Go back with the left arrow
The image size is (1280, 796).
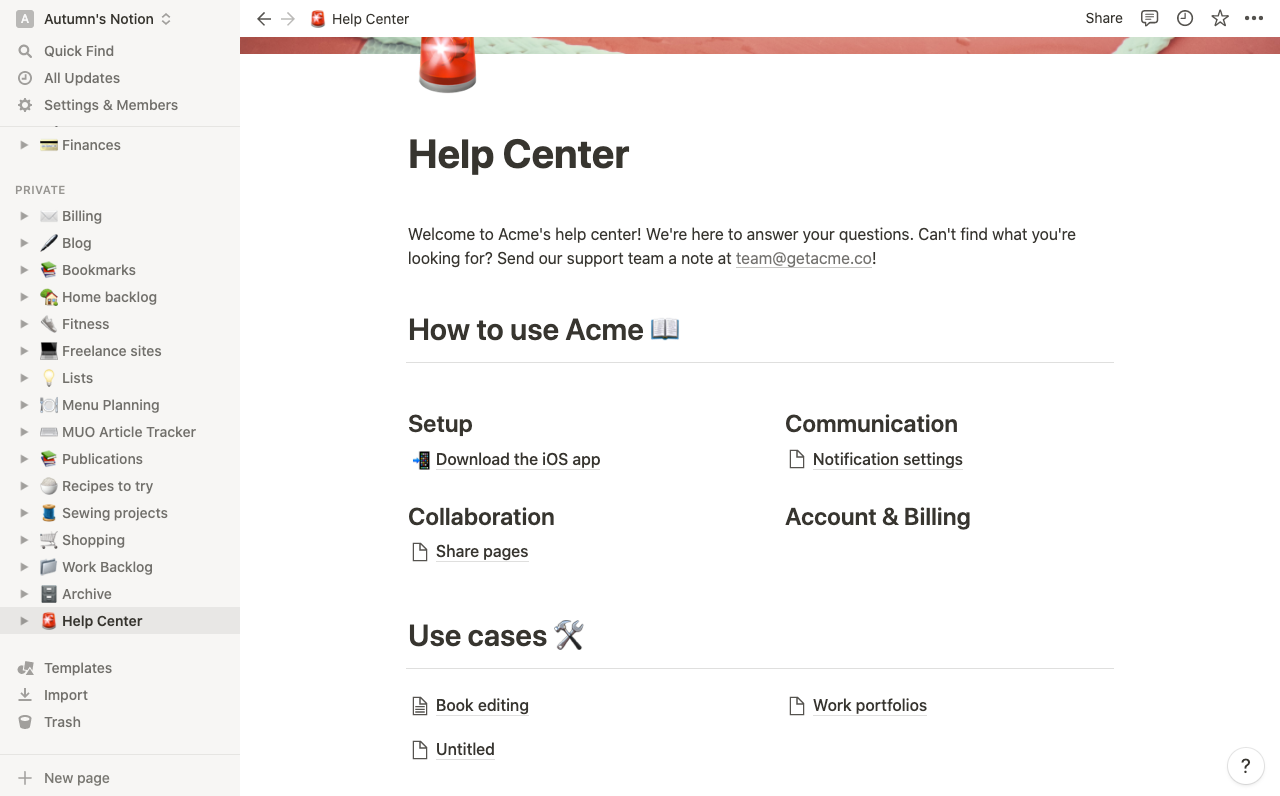pyautogui.click(x=264, y=19)
